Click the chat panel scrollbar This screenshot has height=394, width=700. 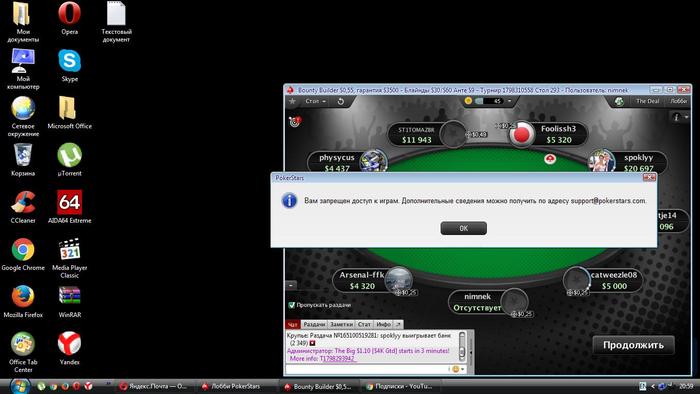click(x=462, y=346)
